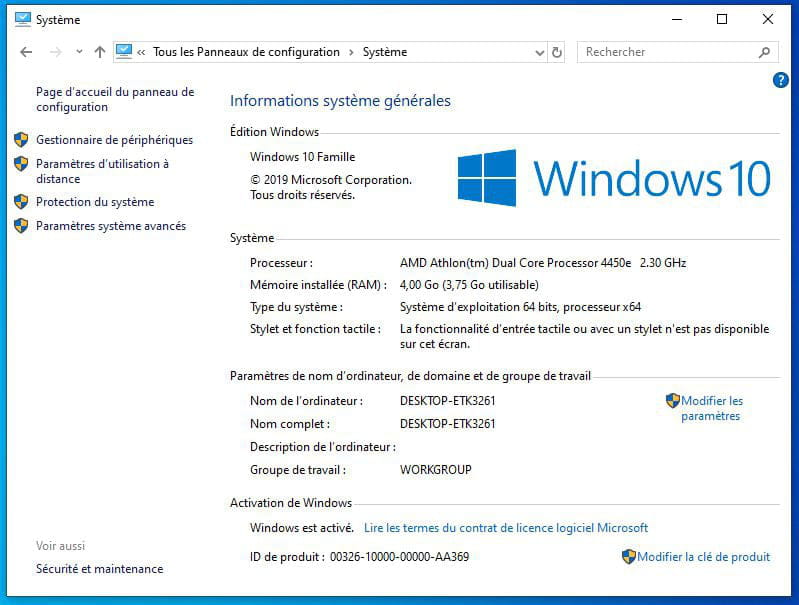Open Gestionnaire de périphériques link
The width and height of the screenshot is (799, 605).
[115, 140]
